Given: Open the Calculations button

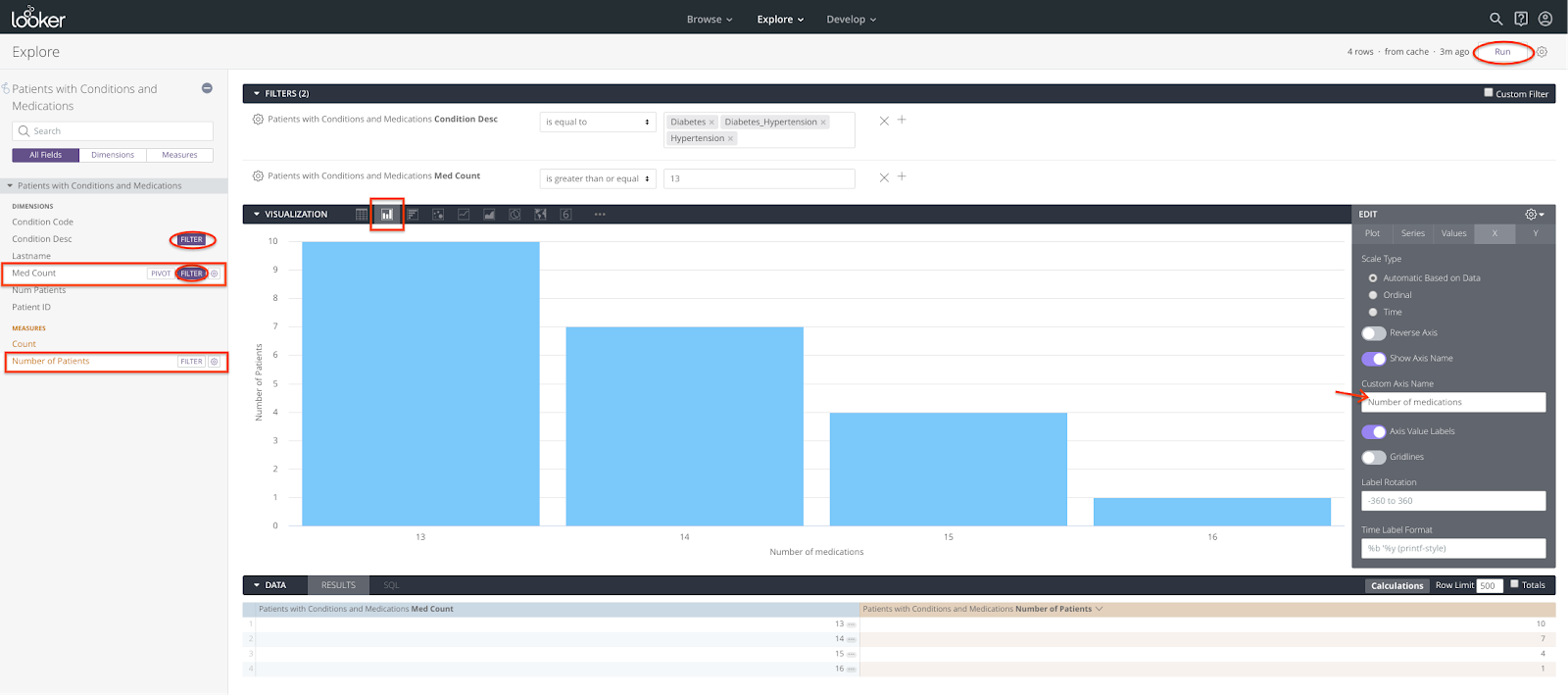Looking at the screenshot, I should 1396,585.
